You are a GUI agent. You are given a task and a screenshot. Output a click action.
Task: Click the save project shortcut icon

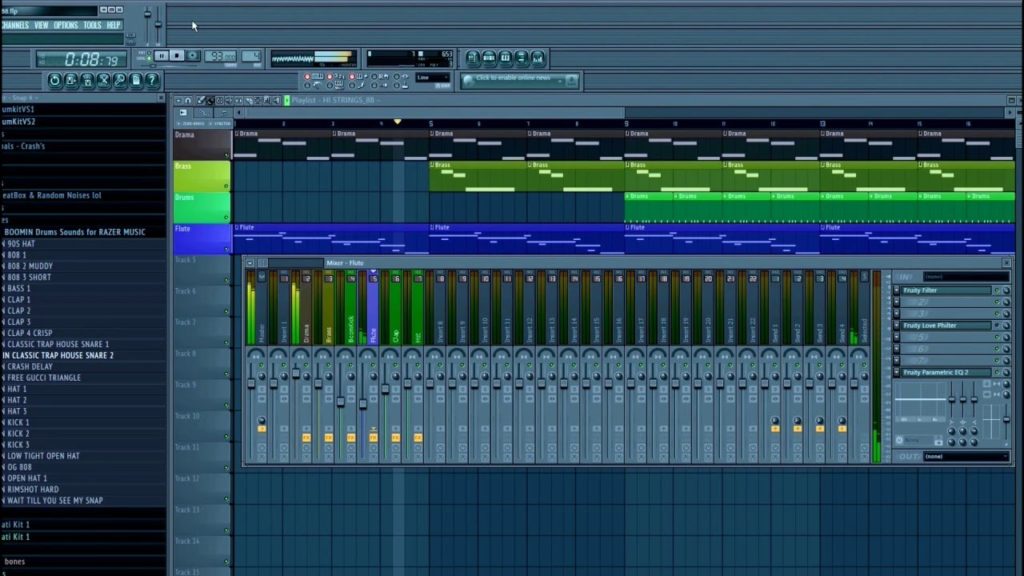tap(71, 80)
